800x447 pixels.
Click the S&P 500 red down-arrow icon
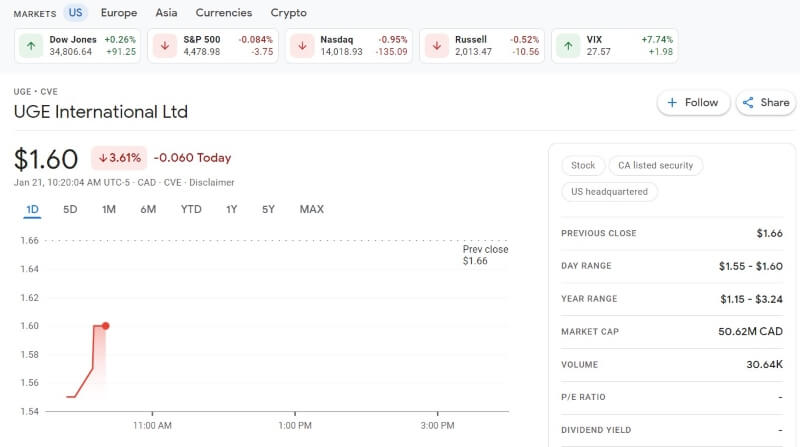(165, 46)
